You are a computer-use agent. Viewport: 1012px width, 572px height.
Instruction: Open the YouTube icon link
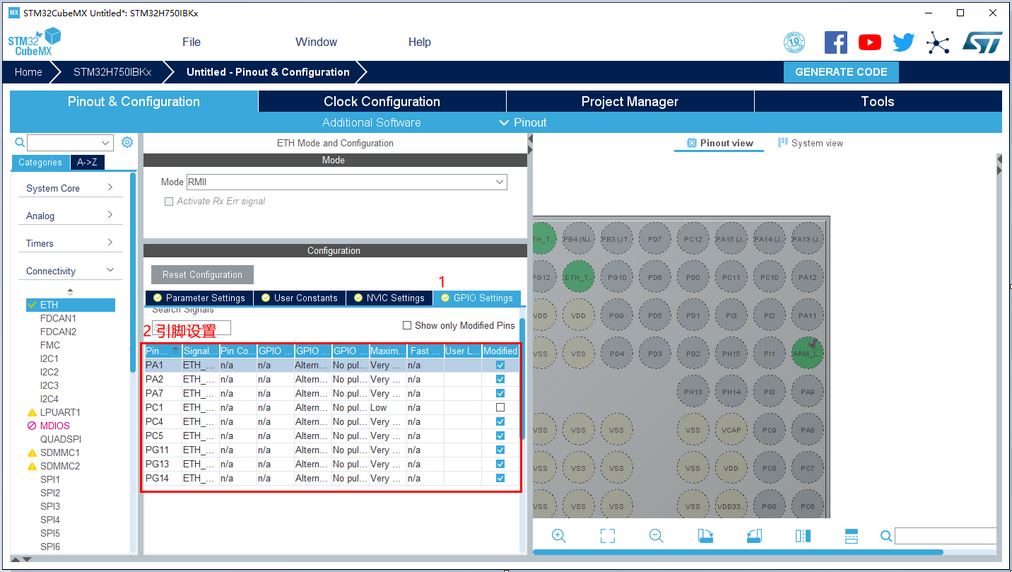coord(870,42)
